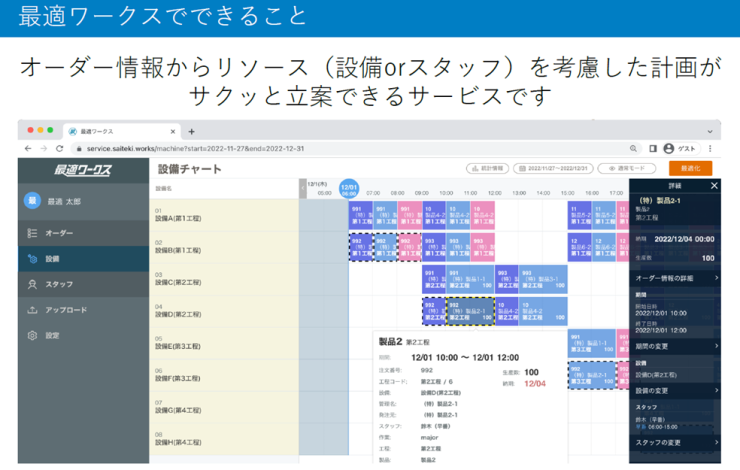Viewport: 740px width, 470px height.
Task: Expand オーダー情報の詳細 in detail panel
Action: (675, 278)
